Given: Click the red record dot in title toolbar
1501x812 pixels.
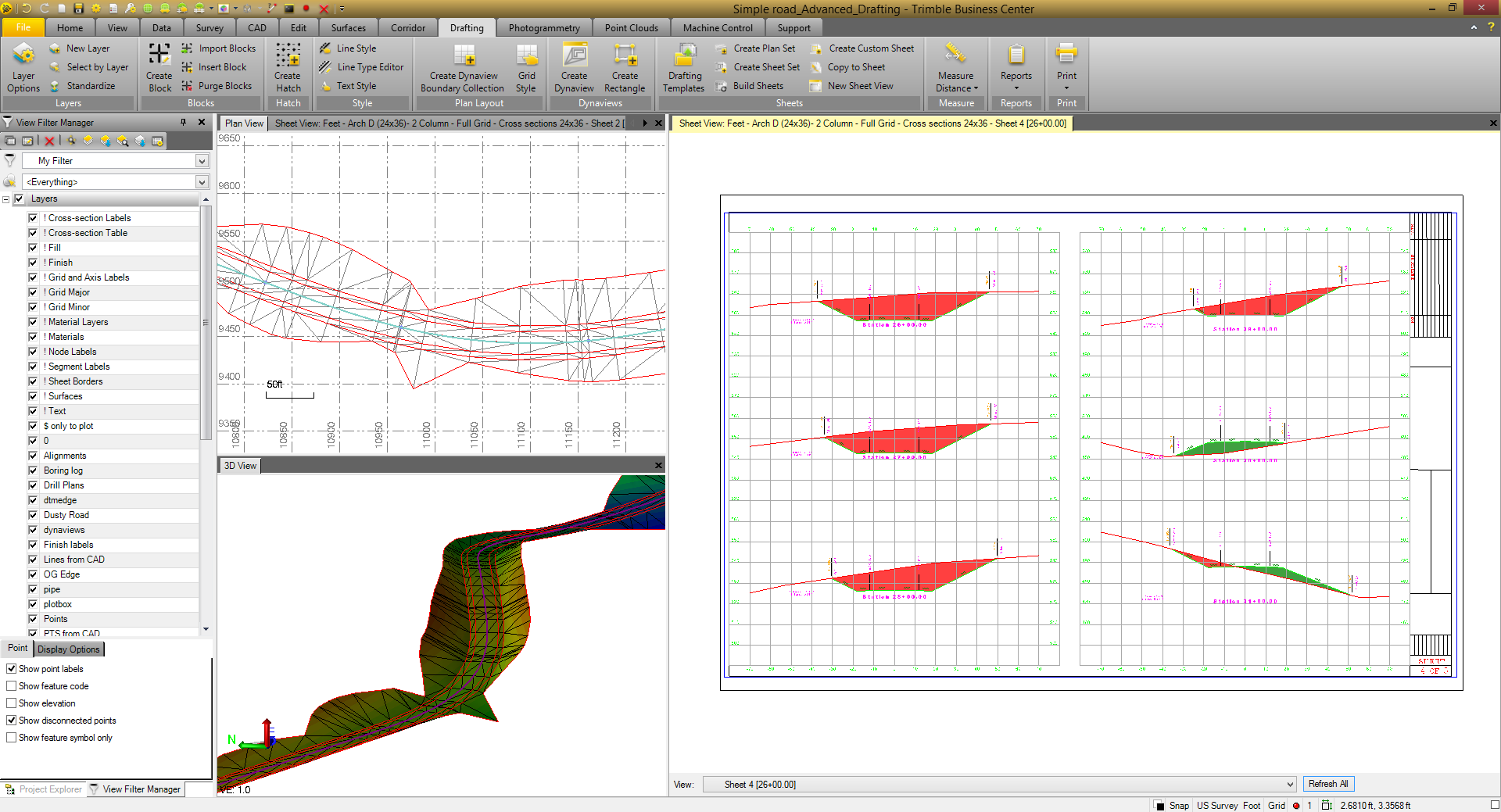Looking at the screenshot, I should [306, 9].
